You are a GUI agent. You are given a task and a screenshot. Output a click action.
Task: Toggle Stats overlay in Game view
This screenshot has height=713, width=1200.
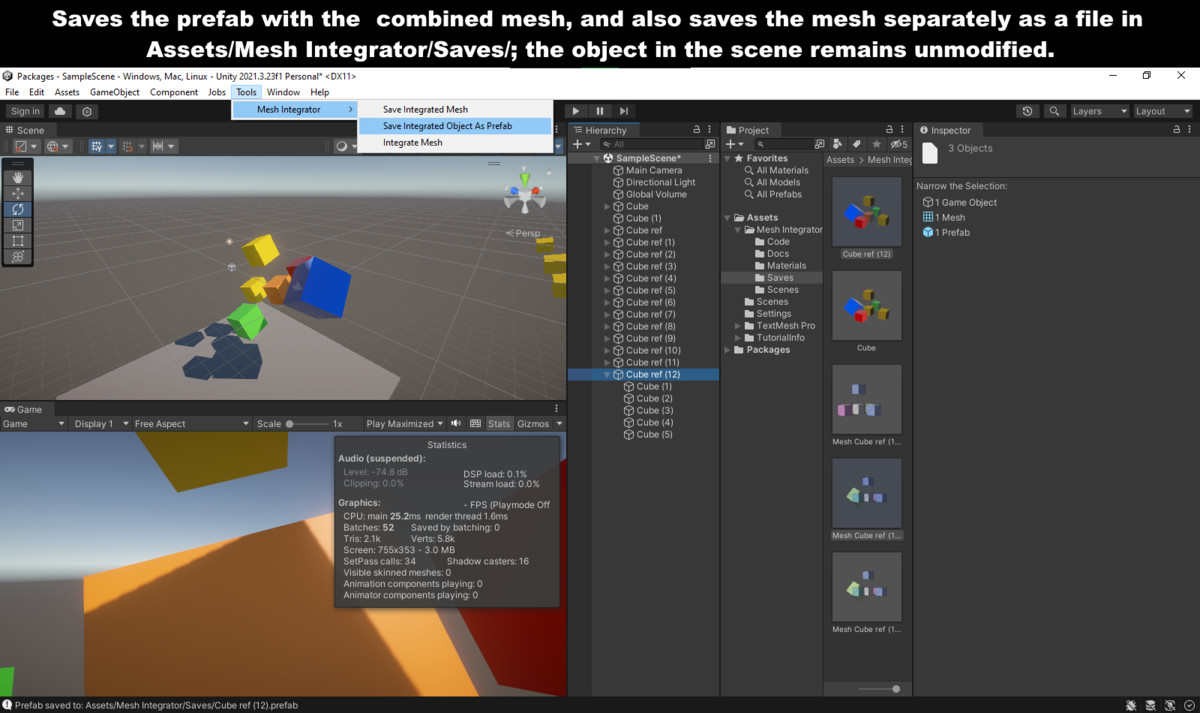(x=499, y=423)
